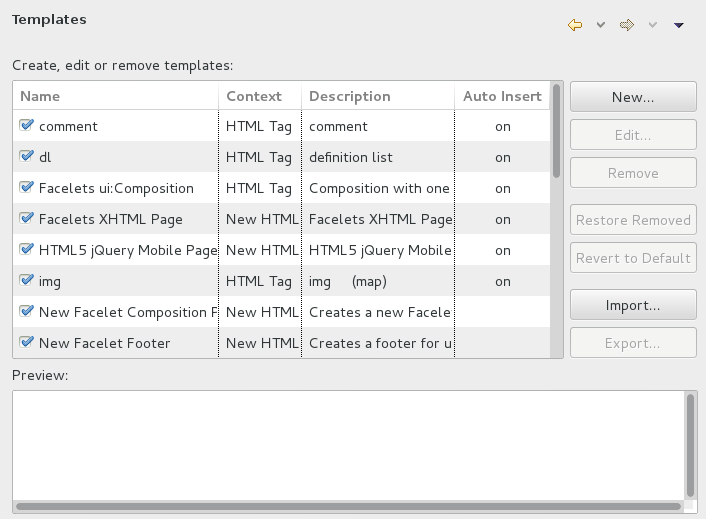
Task: Click the Preview horizontal scrollbar
Action: click(350, 506)
